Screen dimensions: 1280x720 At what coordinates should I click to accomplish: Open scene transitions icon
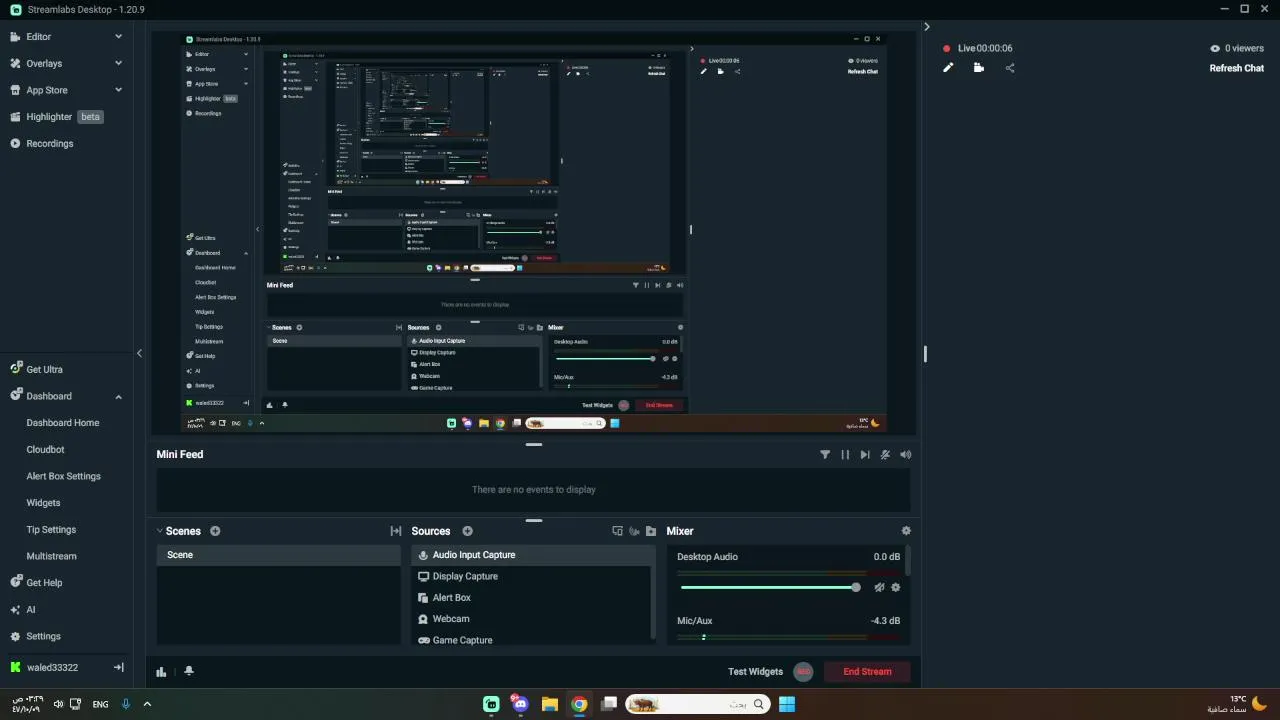click(x=395, y=531)
